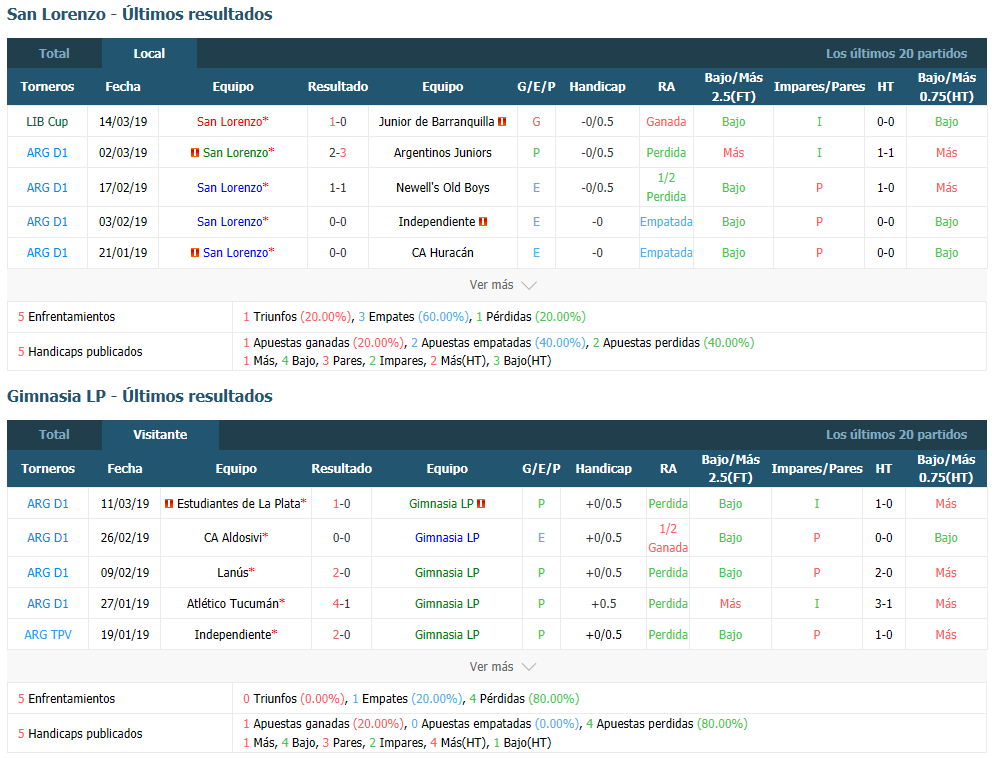Click Independiente team in the 19/01/19 row
The height and width of the screenshot is (758, 994).
pos(233,634)
